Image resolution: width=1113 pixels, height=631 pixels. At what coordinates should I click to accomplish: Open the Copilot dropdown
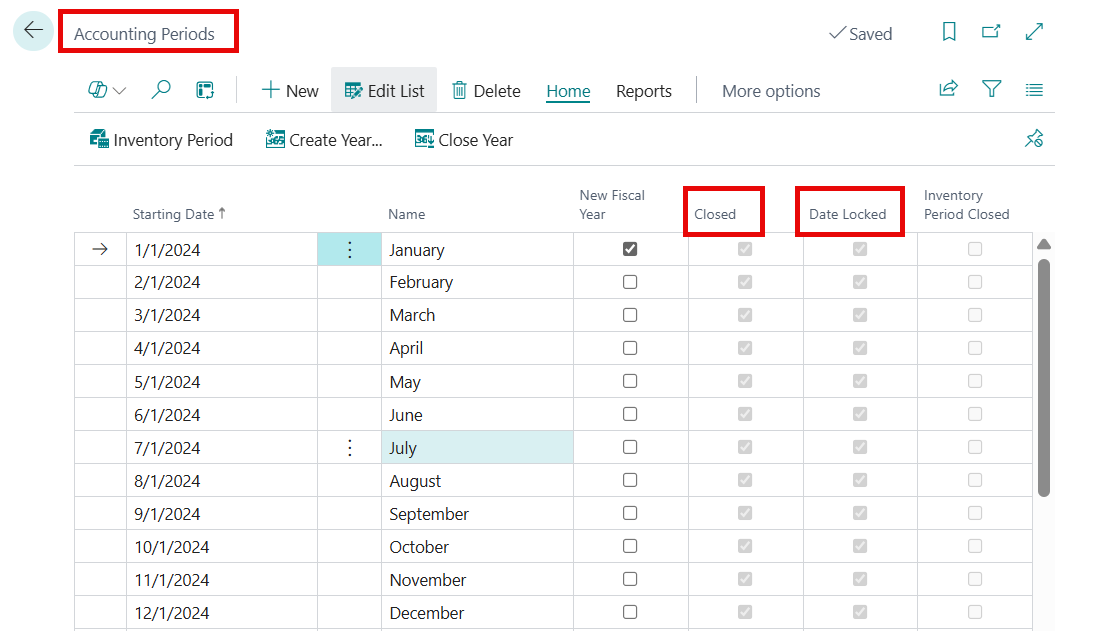[107, 91]
